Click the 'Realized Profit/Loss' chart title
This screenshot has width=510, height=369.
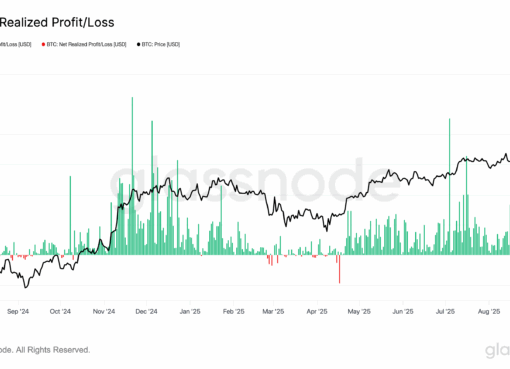(57, 22)
